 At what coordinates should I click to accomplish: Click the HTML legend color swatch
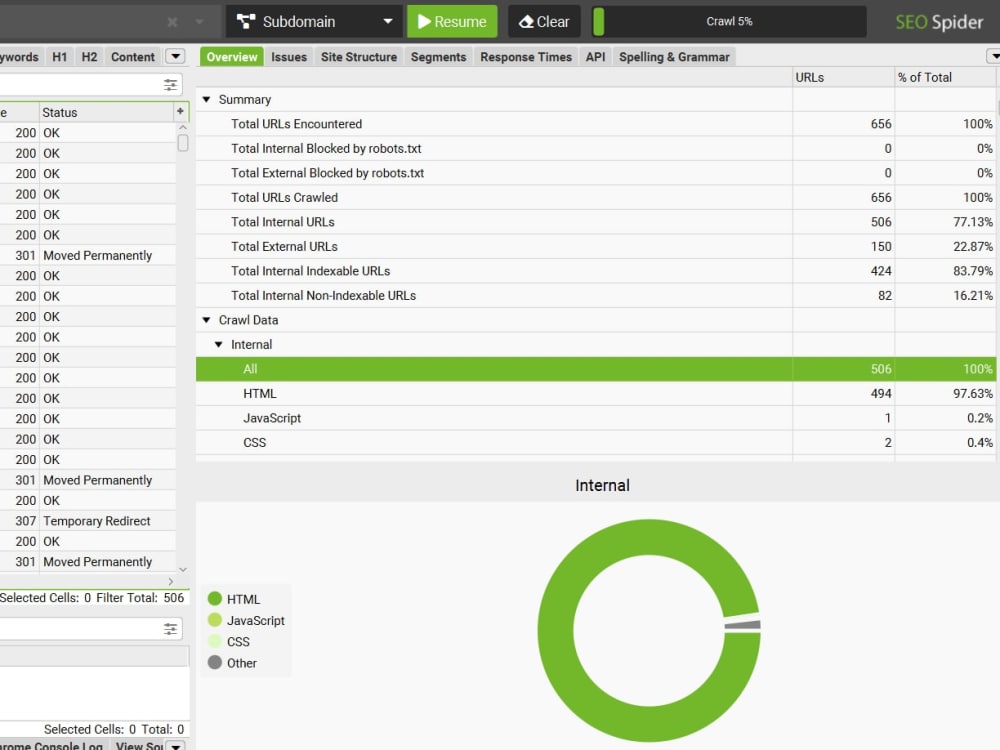[x=215, y=598]
